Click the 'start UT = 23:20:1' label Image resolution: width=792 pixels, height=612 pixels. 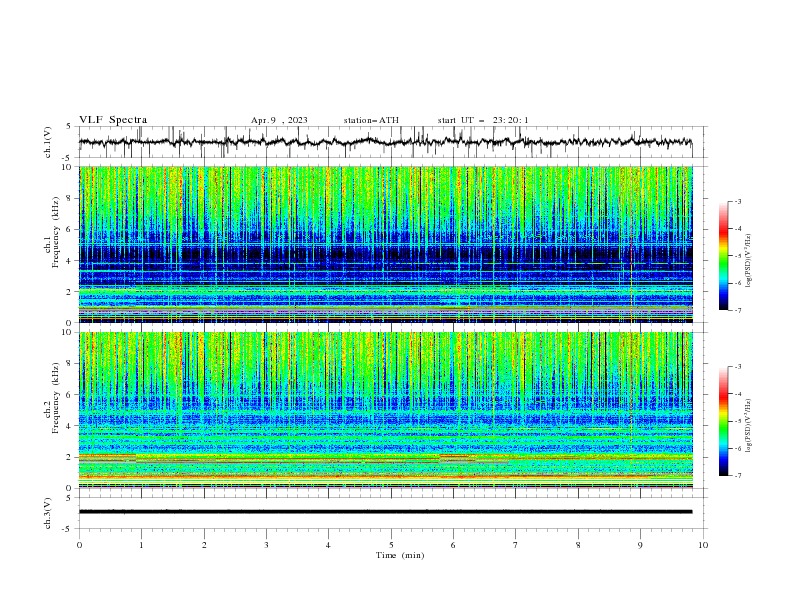click(483, 120)
